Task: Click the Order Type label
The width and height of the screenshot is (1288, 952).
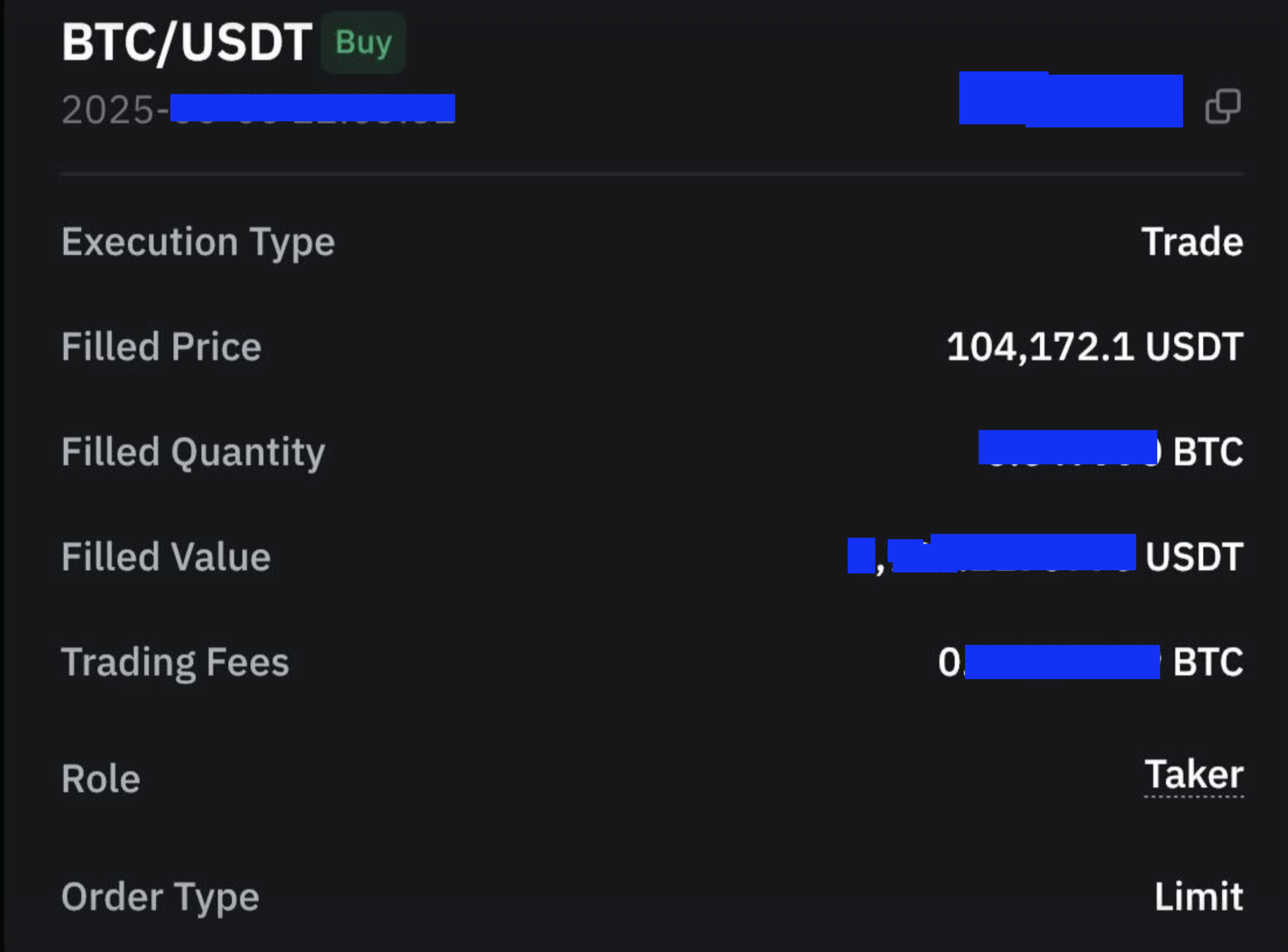Action: (160, 898)
